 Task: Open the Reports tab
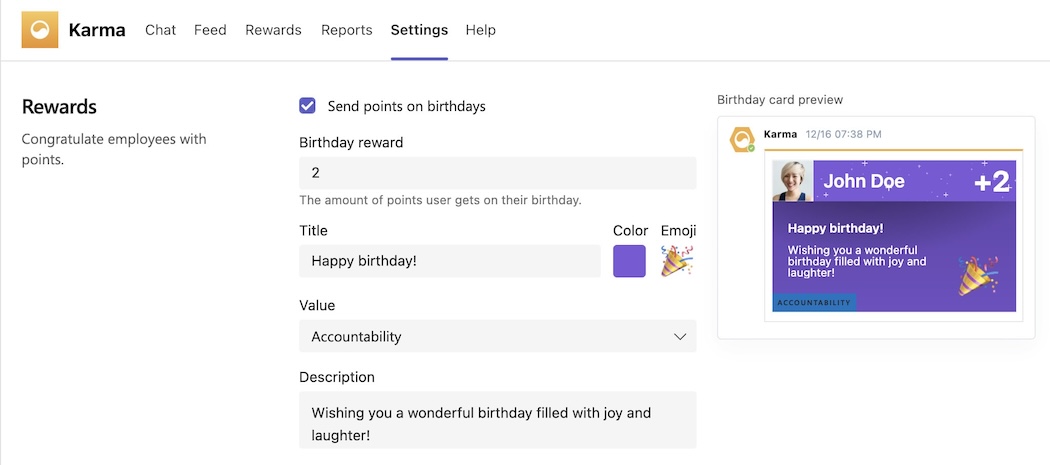(346, 30)
